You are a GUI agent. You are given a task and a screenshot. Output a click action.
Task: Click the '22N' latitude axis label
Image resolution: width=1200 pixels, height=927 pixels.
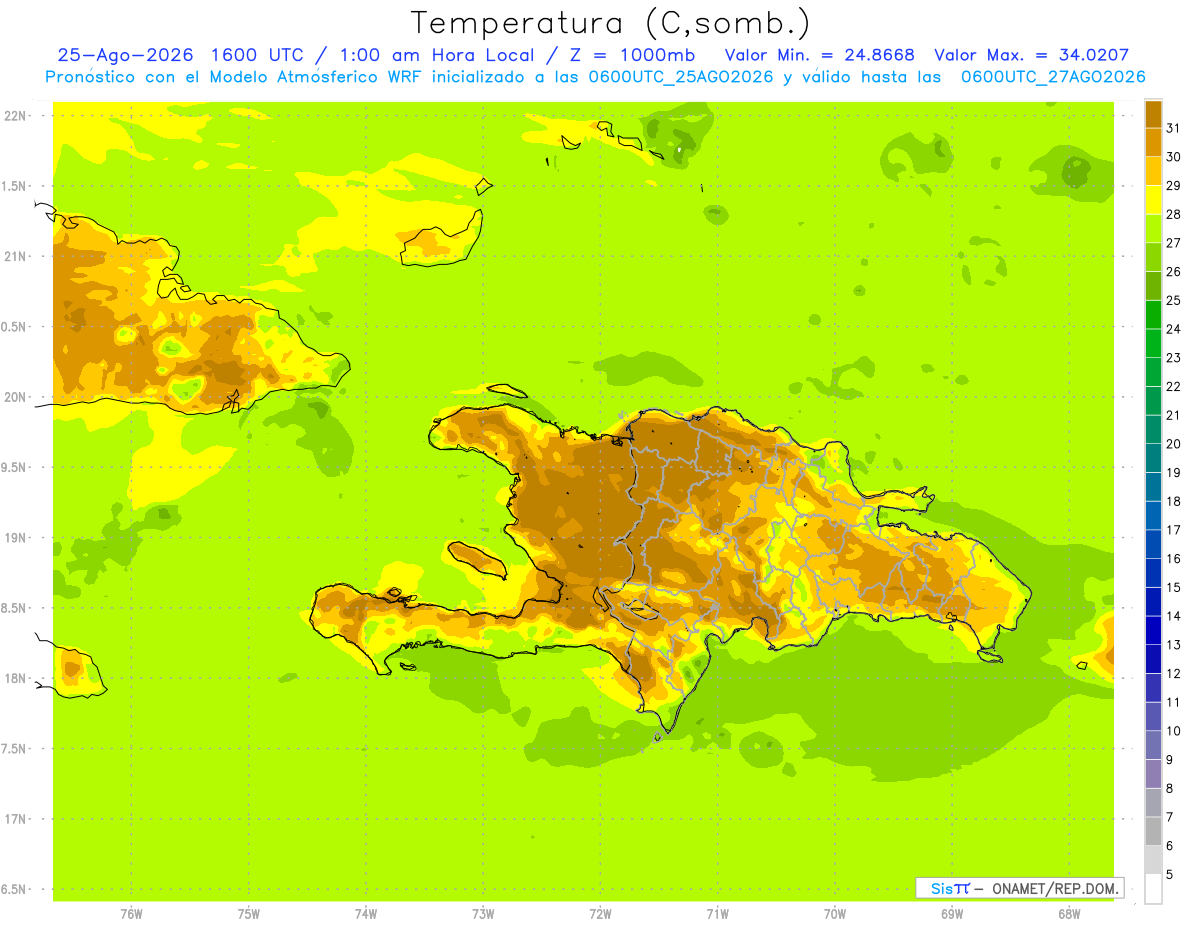[x=14, y=115]
